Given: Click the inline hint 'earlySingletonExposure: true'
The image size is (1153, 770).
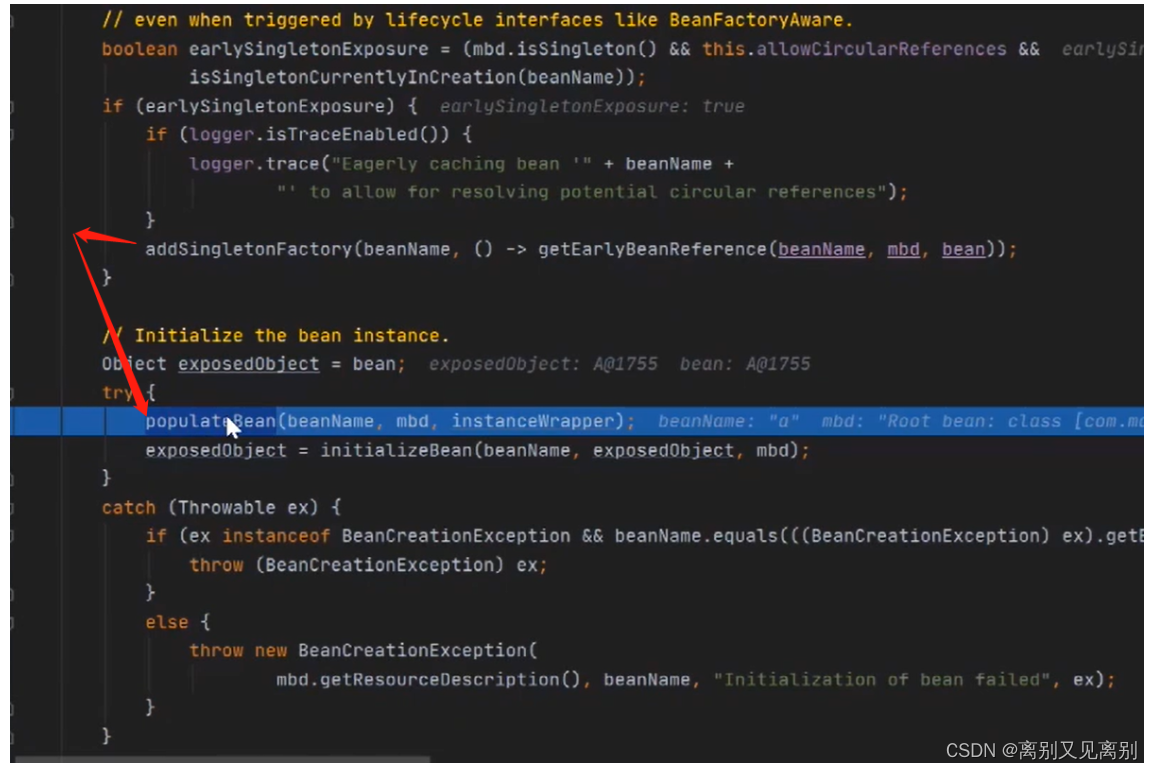Looking at the screenshot, I should click(592, 107).
